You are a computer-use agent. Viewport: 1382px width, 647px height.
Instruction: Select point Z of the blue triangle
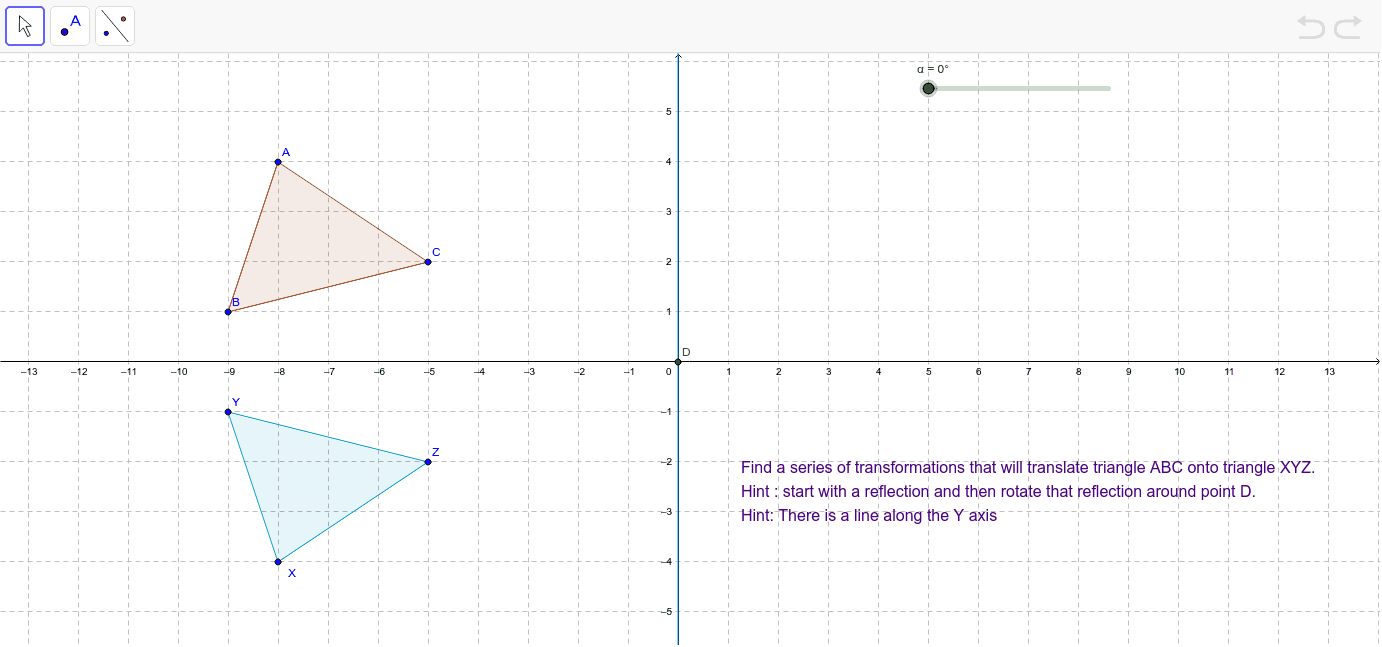[428, 461]
